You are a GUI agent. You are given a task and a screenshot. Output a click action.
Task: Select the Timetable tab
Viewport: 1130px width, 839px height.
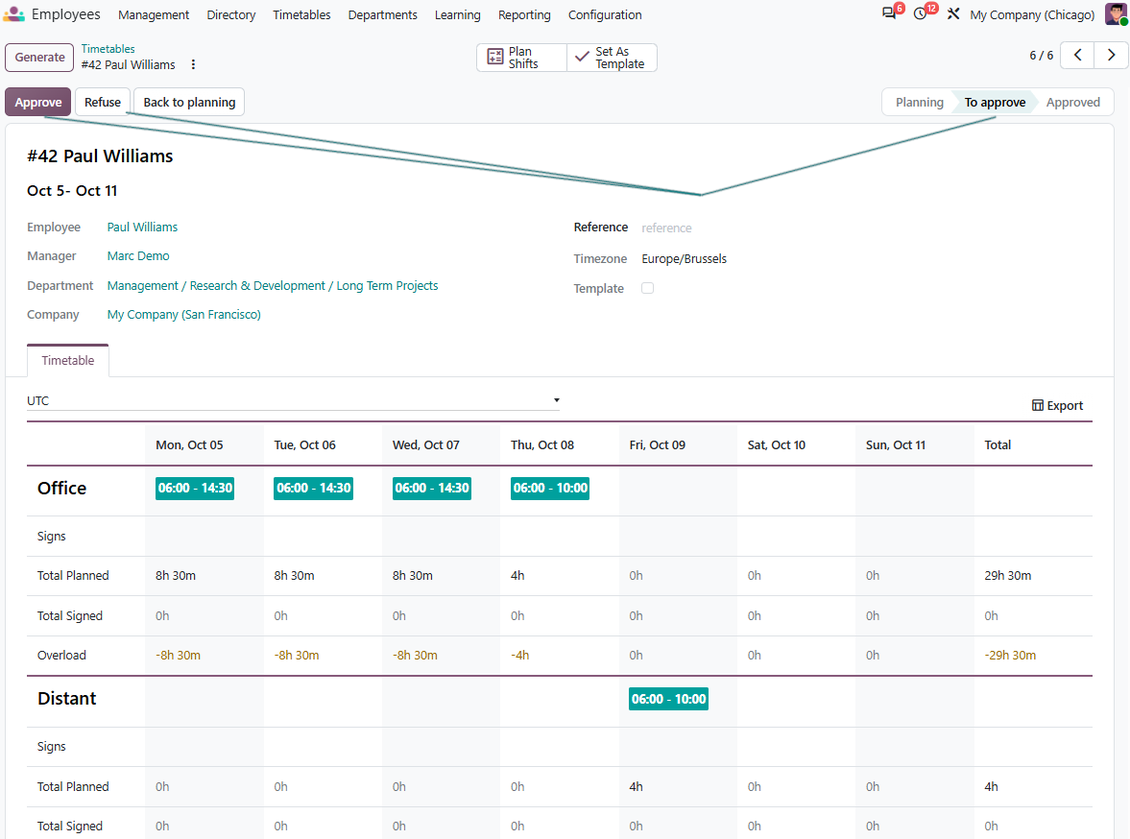click(68, 360)
